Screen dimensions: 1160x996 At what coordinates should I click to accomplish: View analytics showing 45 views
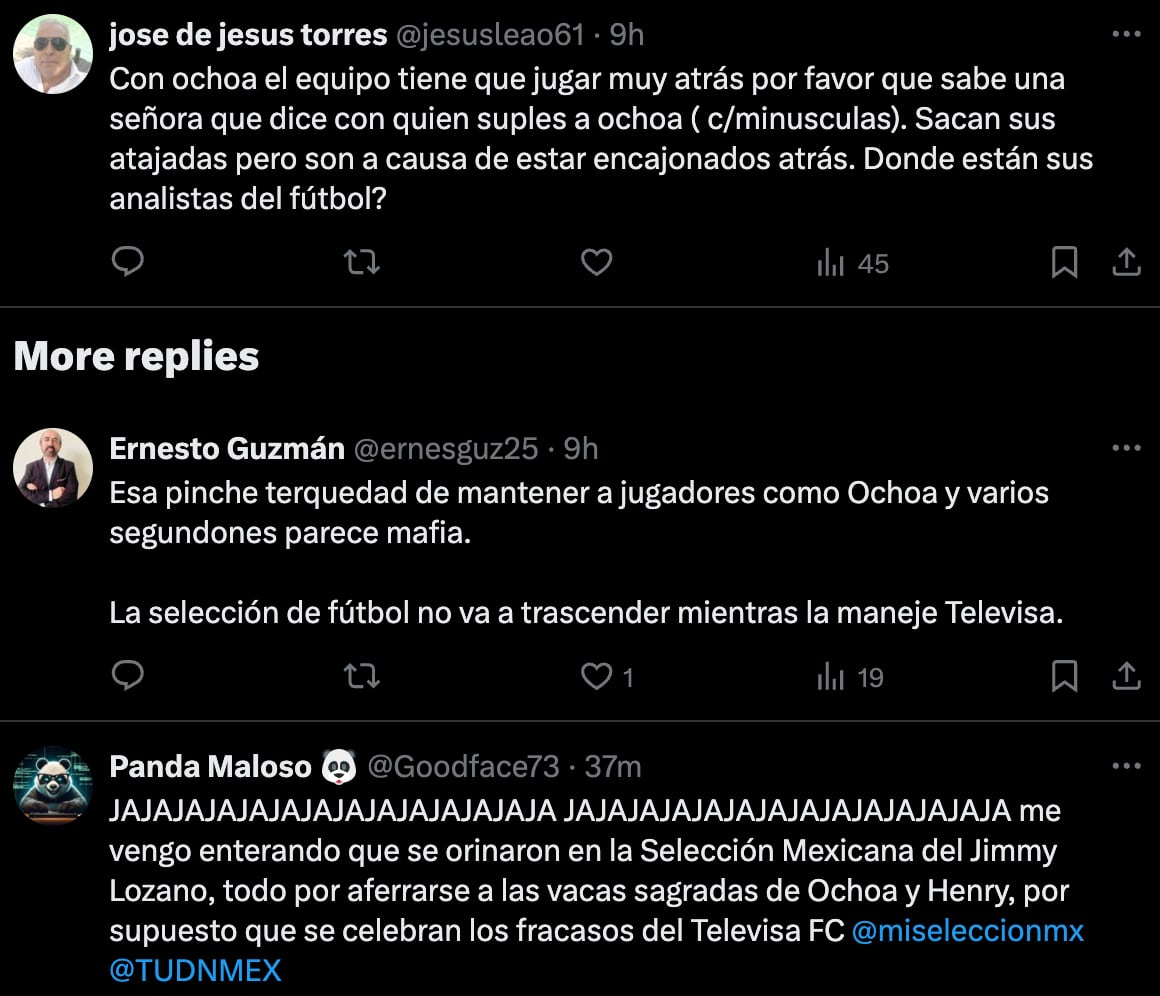[853, 264]
